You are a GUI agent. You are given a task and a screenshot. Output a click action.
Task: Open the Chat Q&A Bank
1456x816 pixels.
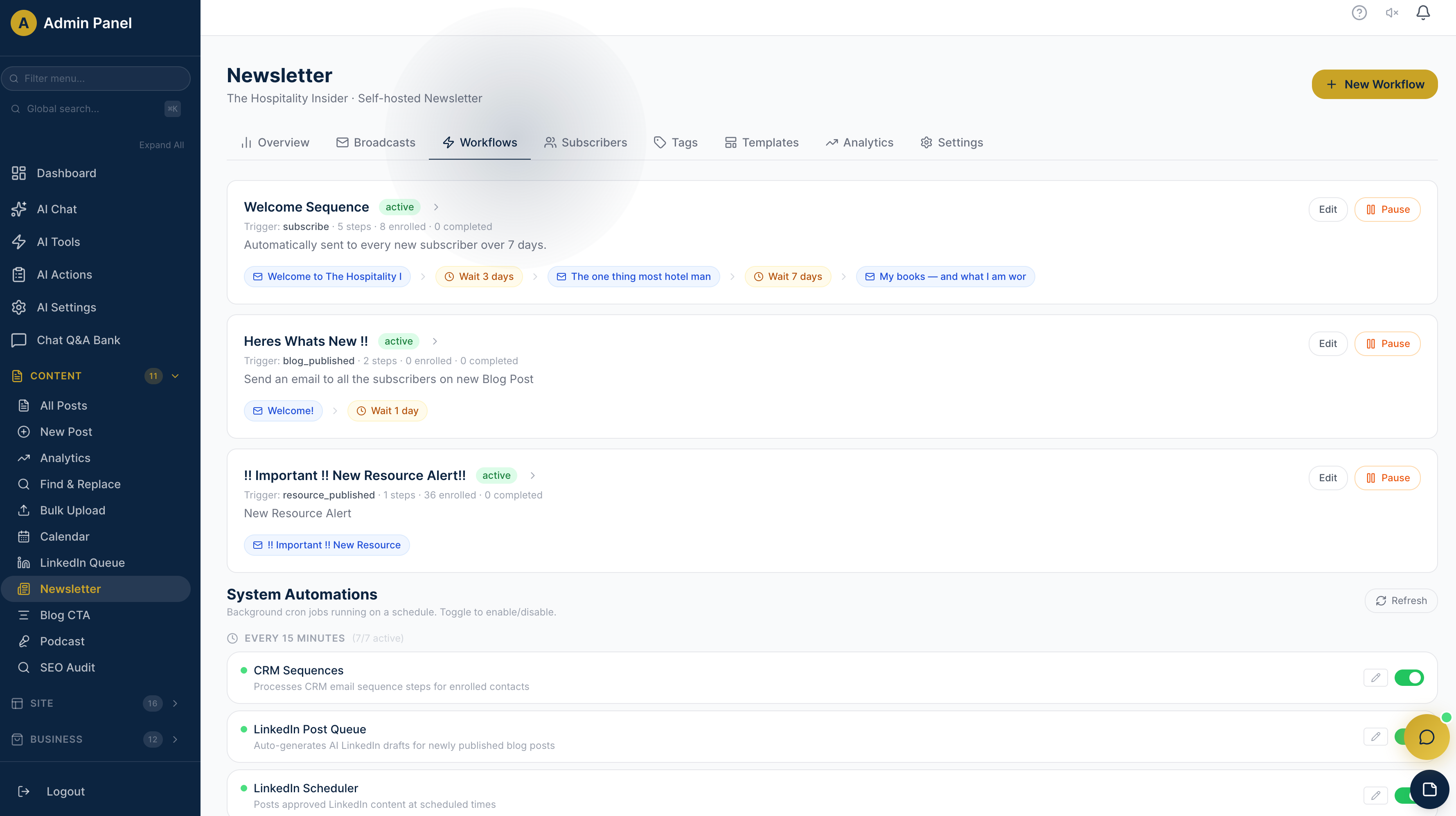(78, 340)
